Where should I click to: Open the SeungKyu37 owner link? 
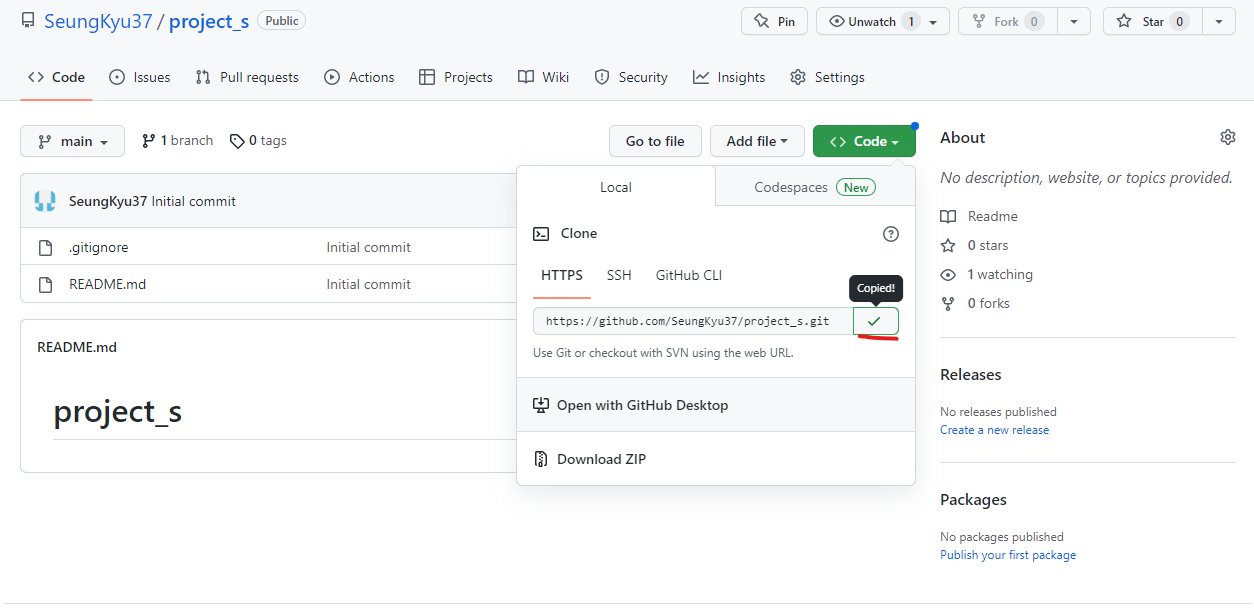click(98, 21)
